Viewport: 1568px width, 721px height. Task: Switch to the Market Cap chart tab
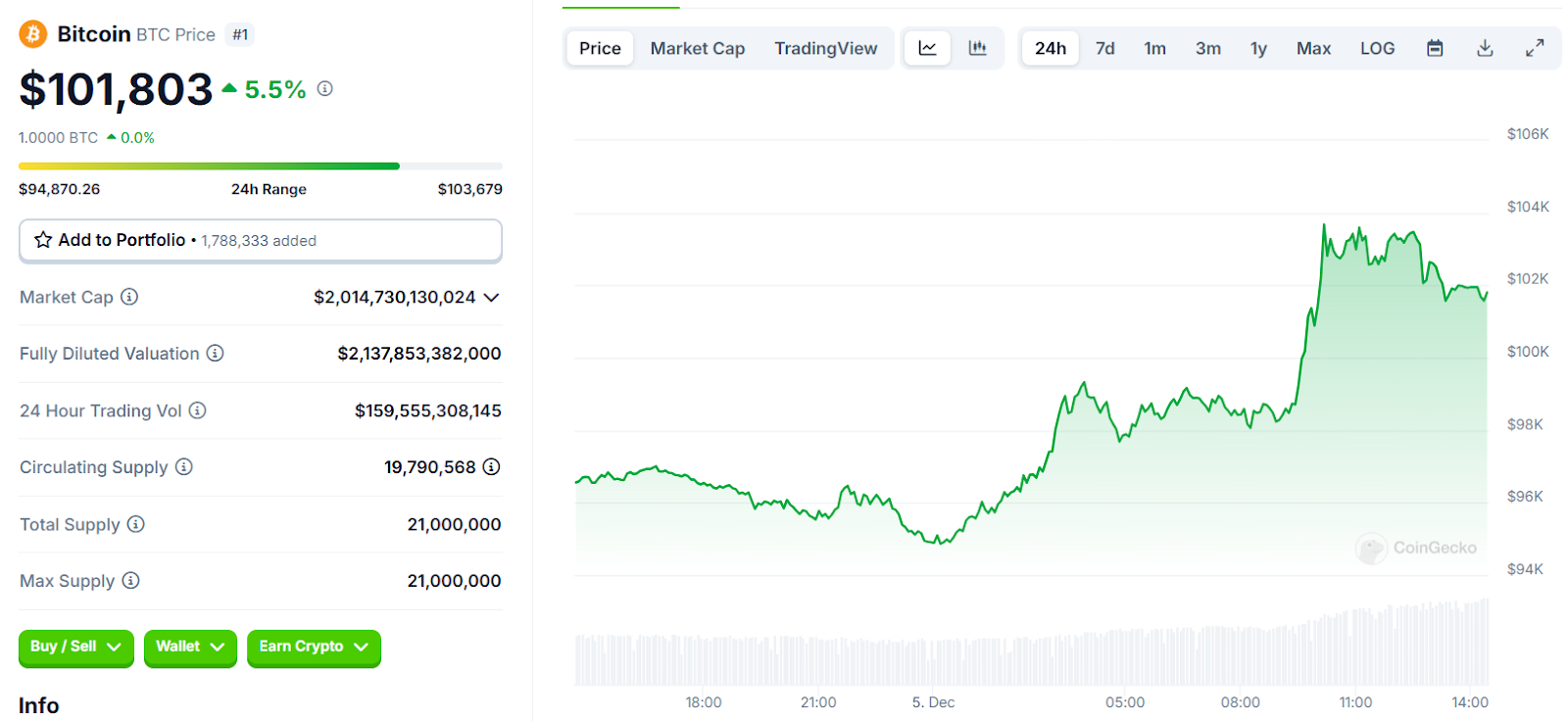click(698, 48)
